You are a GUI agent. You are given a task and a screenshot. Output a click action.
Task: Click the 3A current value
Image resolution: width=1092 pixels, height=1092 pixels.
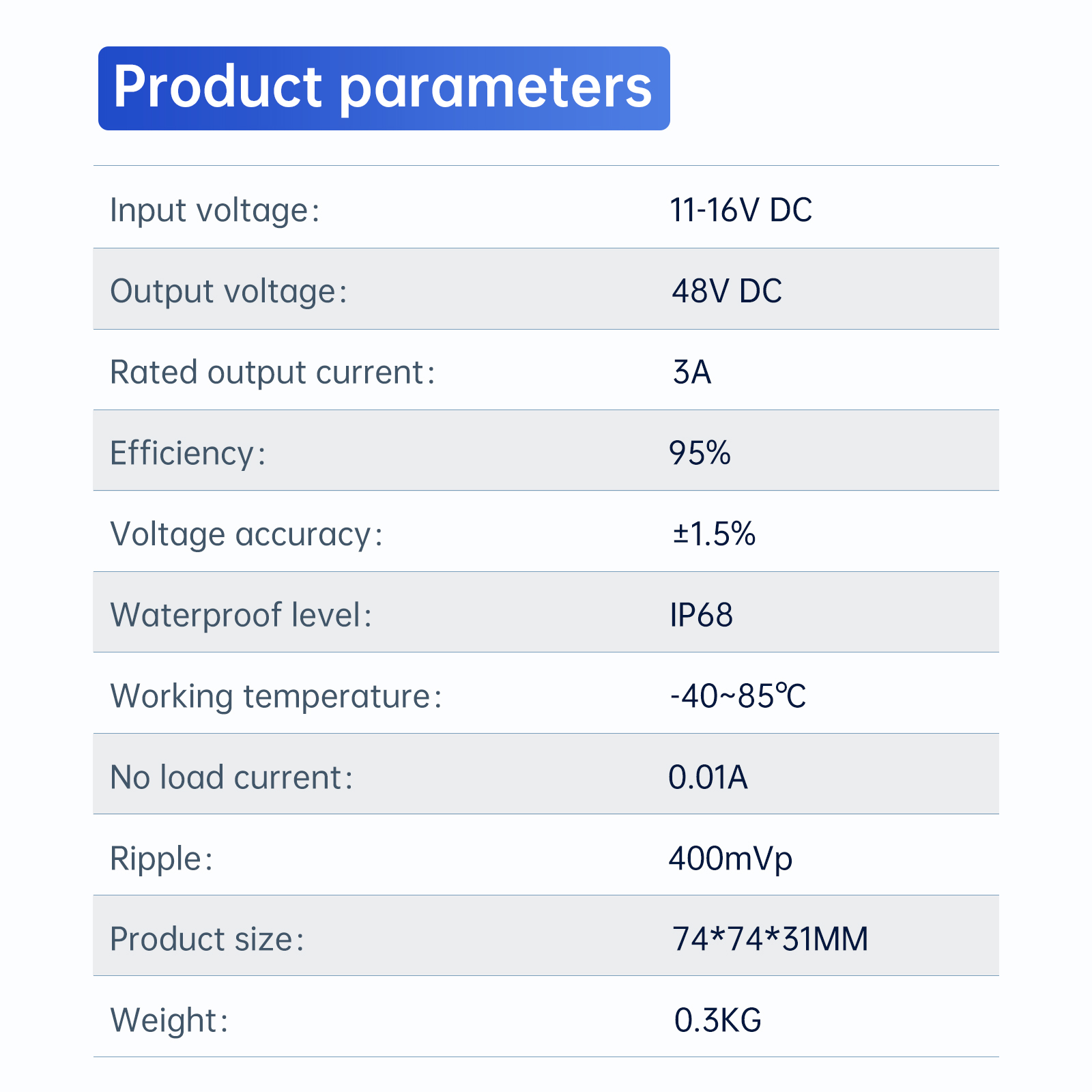pos(692,372)
